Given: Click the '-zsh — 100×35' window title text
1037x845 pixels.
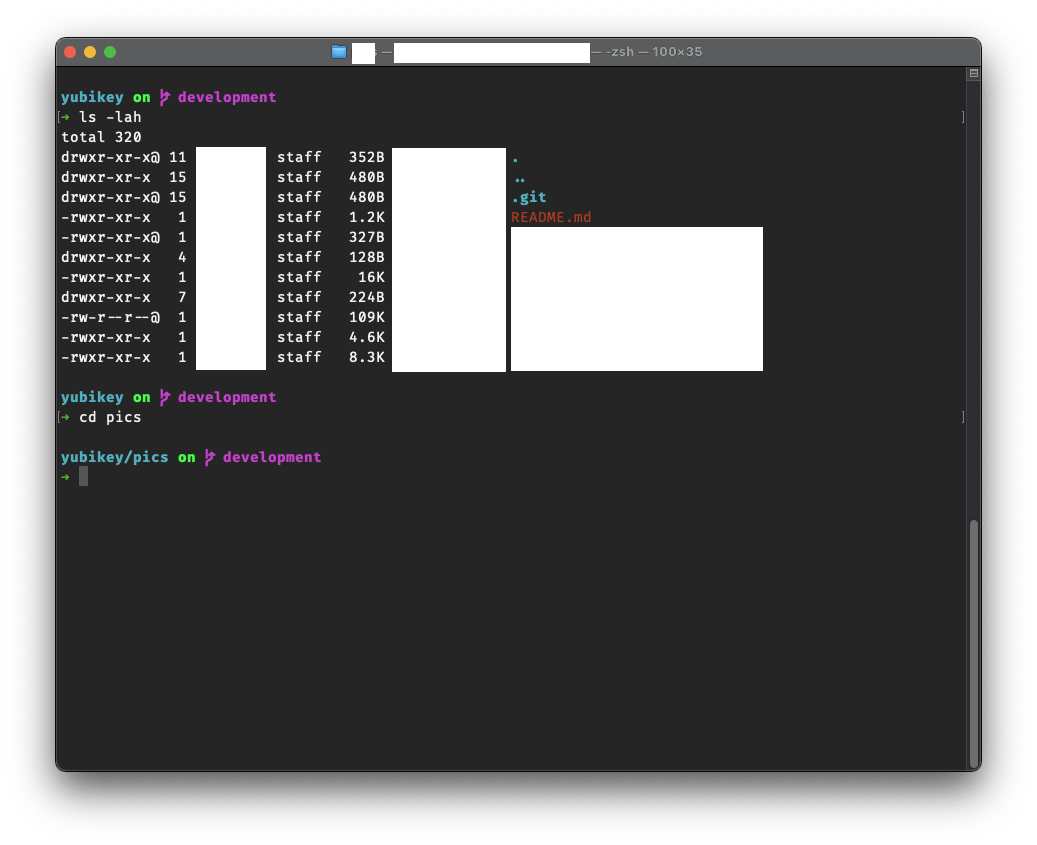Looking at the screenshot, I should click(x=654, y=52).
